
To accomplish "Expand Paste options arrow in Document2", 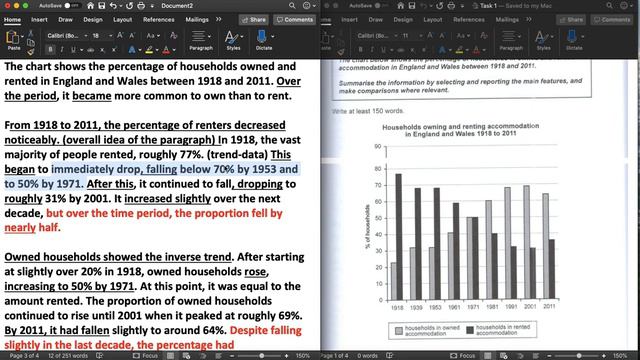I will point(22,36).
